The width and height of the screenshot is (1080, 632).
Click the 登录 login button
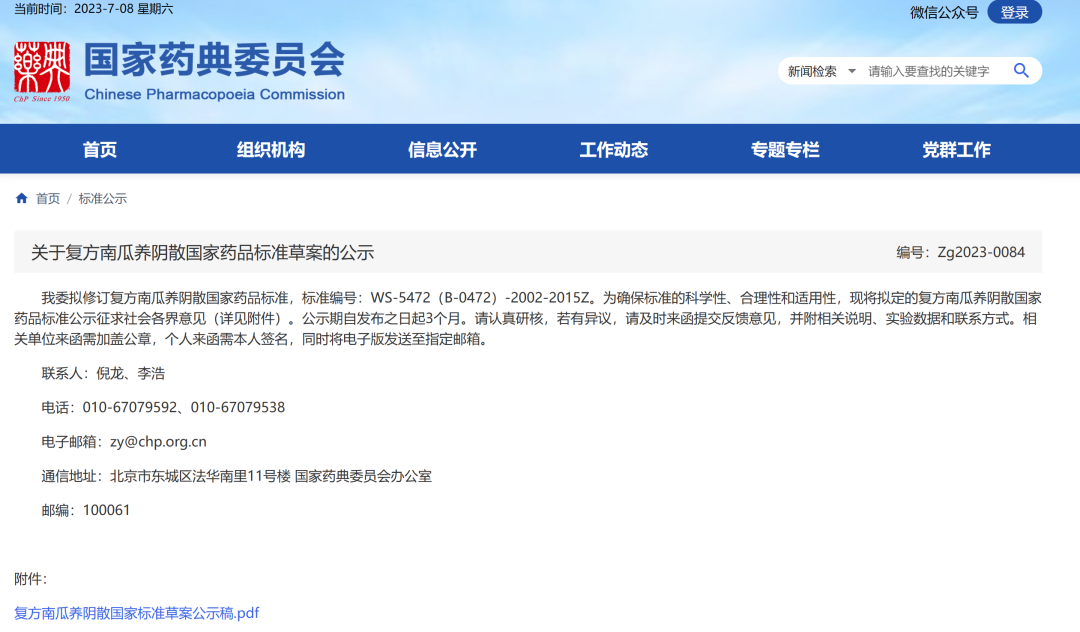click(x=1015, y=12)
